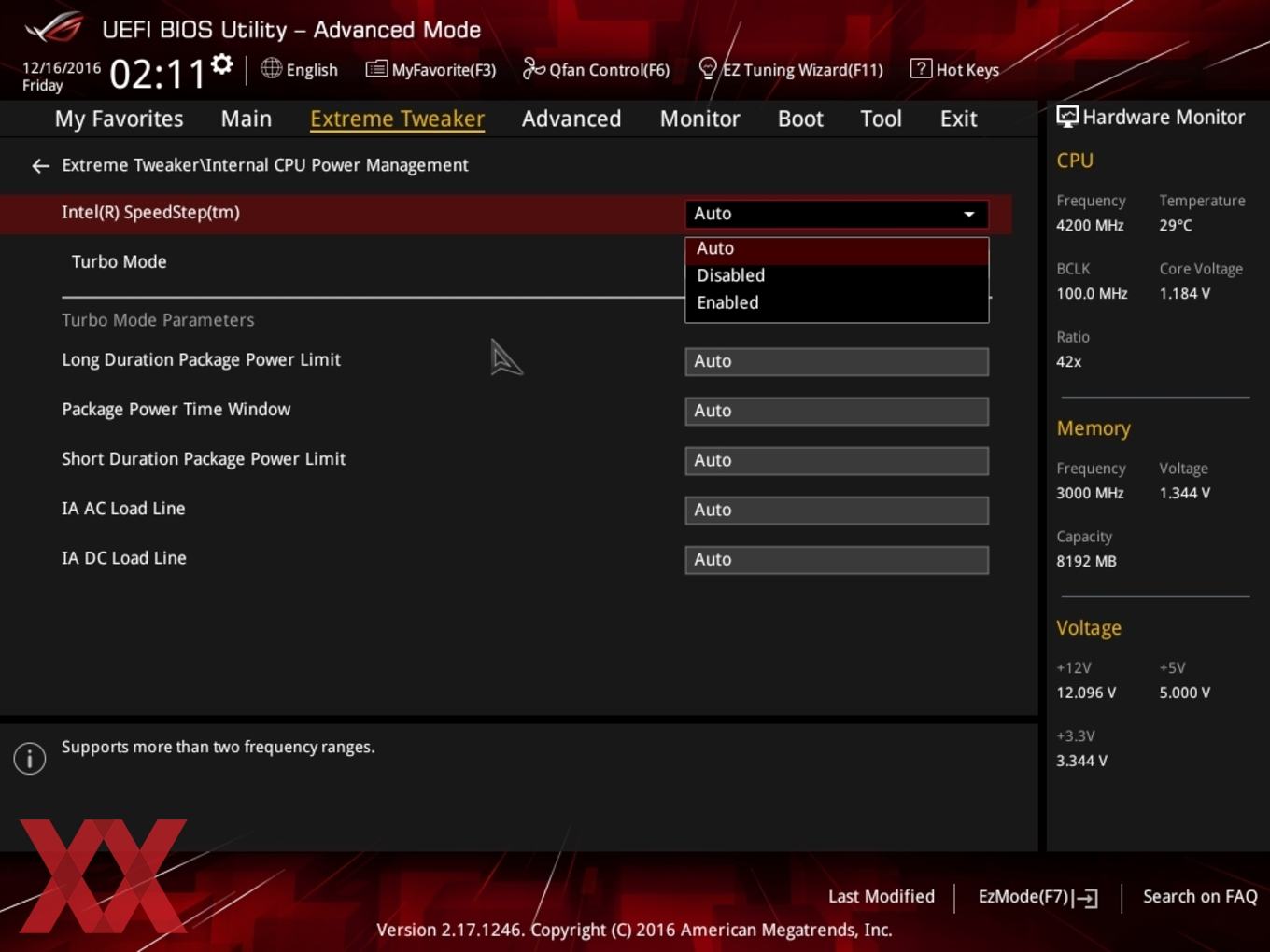
Task: Open time settings gear icon
Action: point(221,64)
